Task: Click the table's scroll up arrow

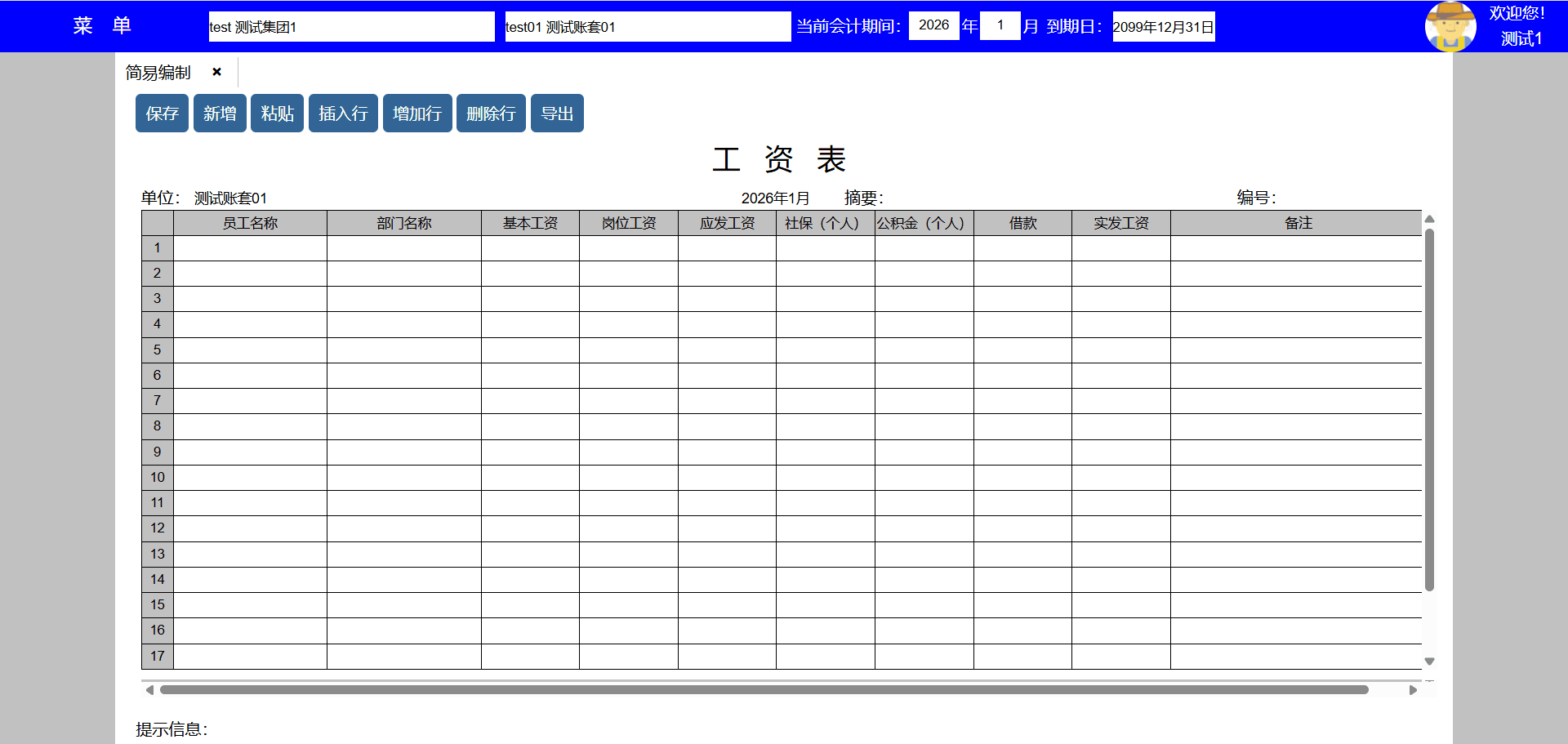Action: pos(1429,219)
